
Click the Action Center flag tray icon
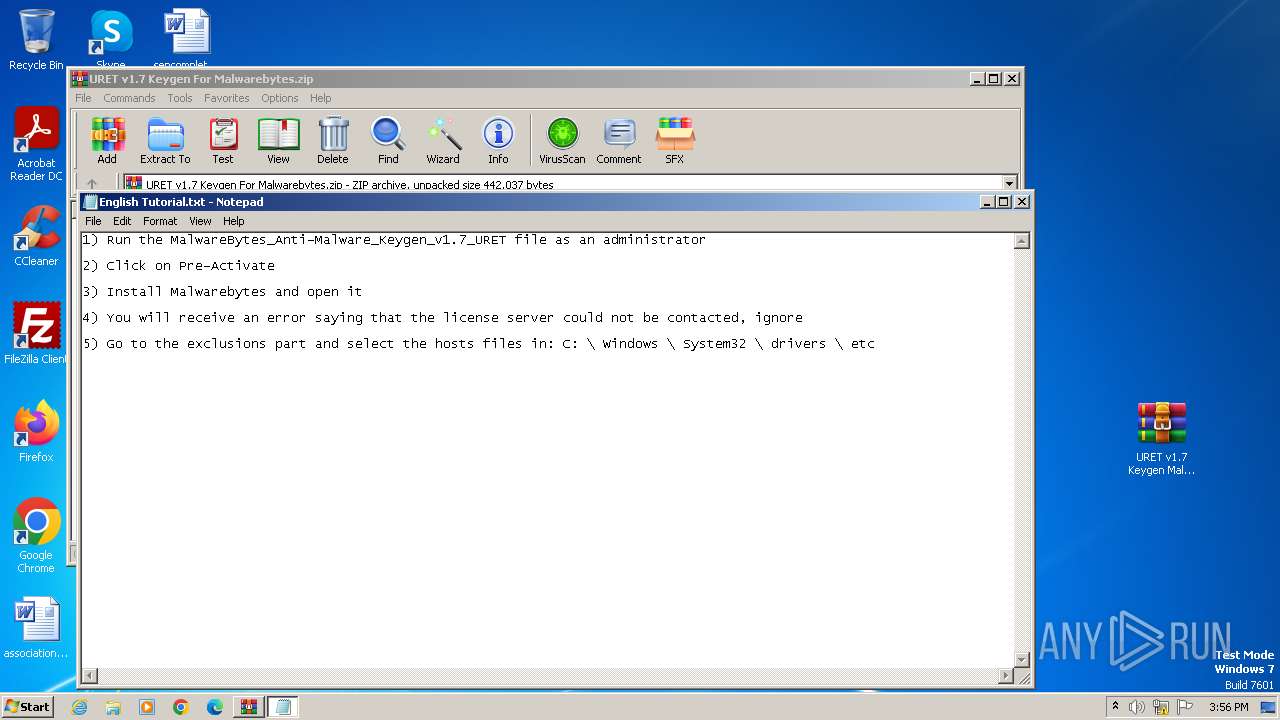click(x=1185, y=707)
